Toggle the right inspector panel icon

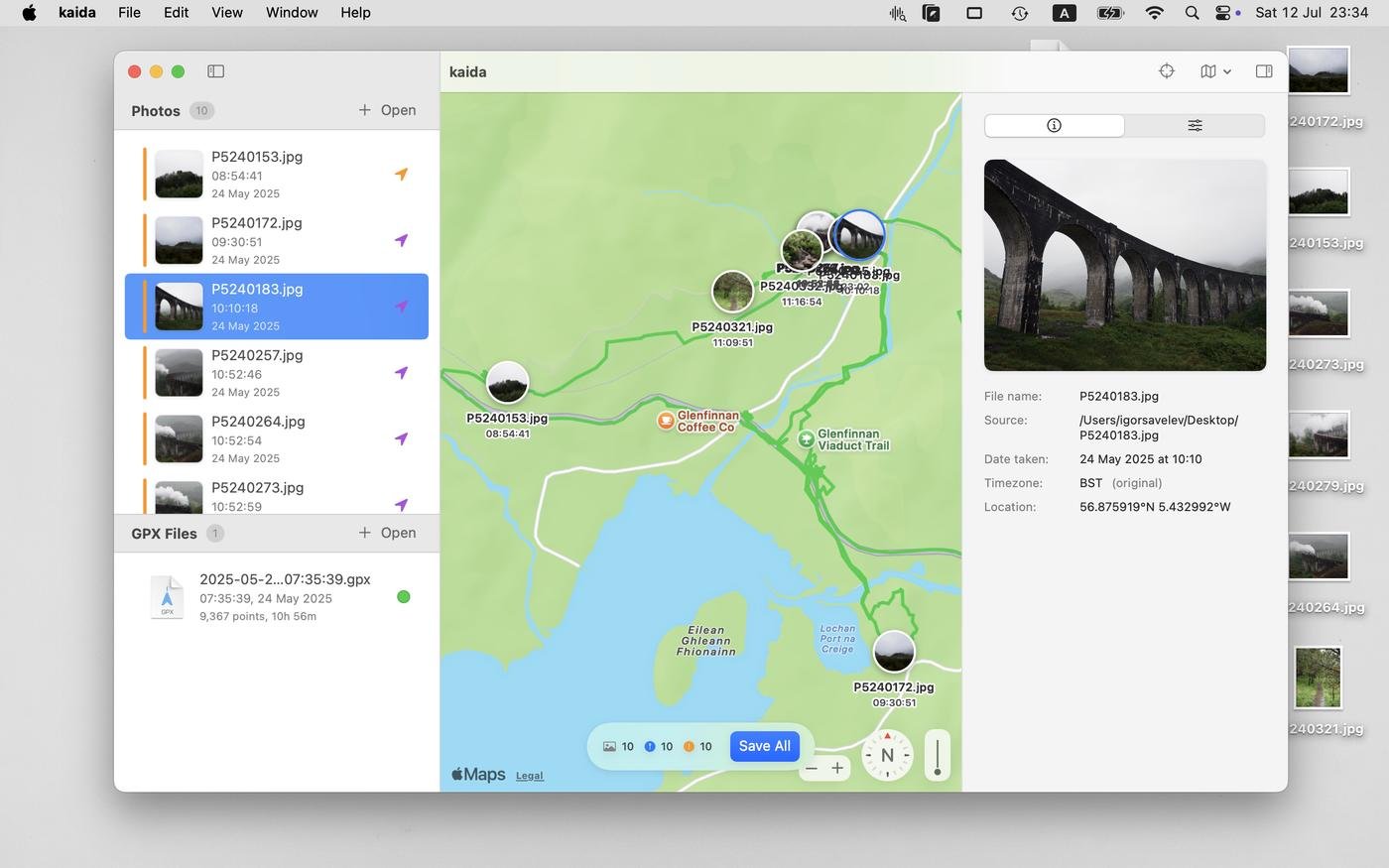[1264, 71]
